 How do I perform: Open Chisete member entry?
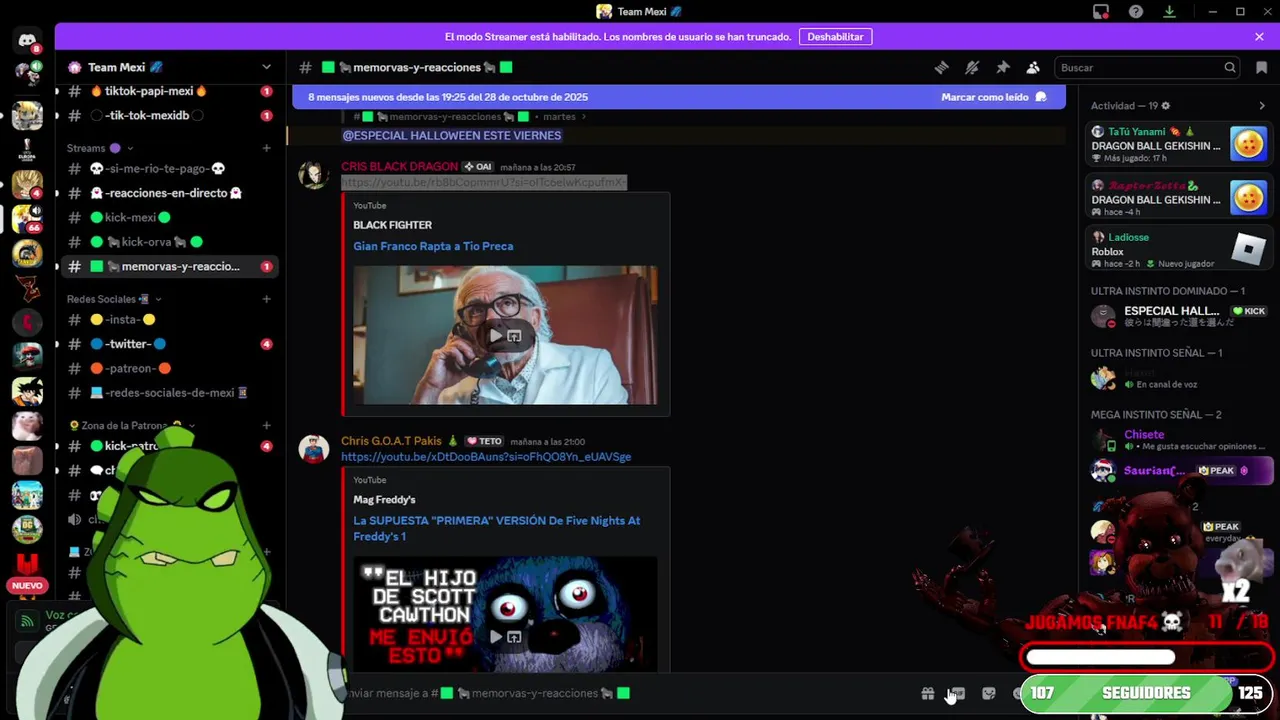[x=1178, y=440]
